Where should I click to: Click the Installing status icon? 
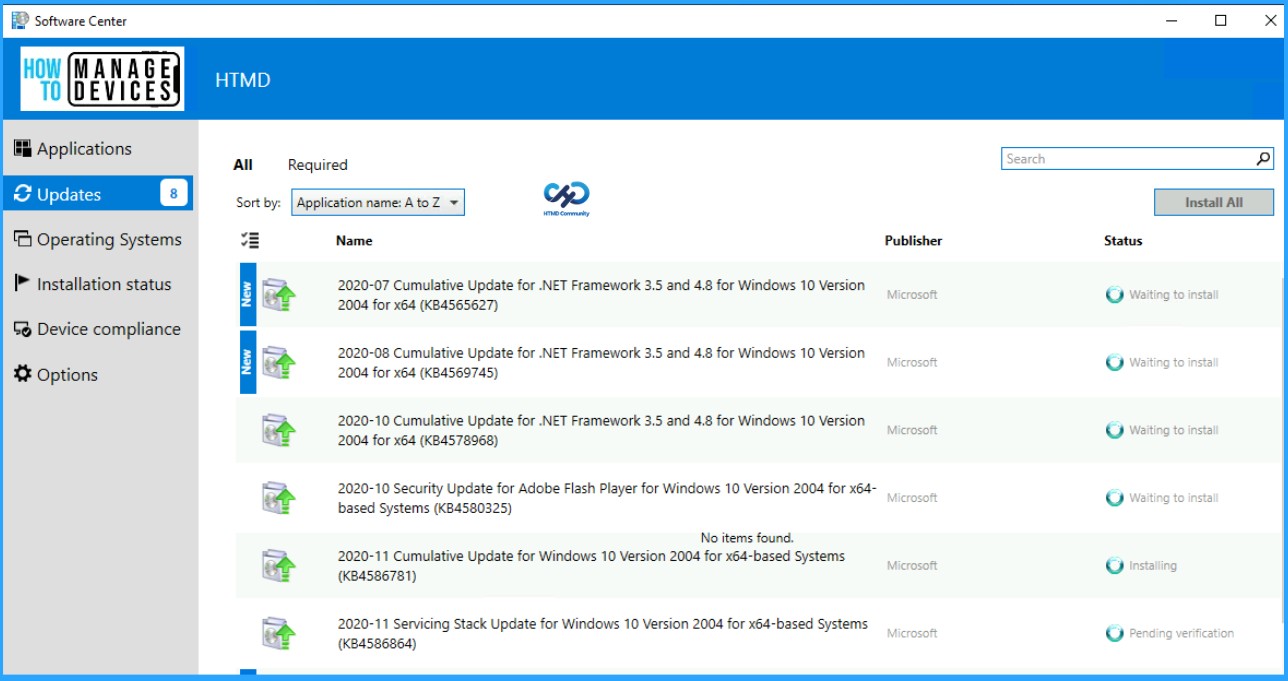pos(1114,566)
